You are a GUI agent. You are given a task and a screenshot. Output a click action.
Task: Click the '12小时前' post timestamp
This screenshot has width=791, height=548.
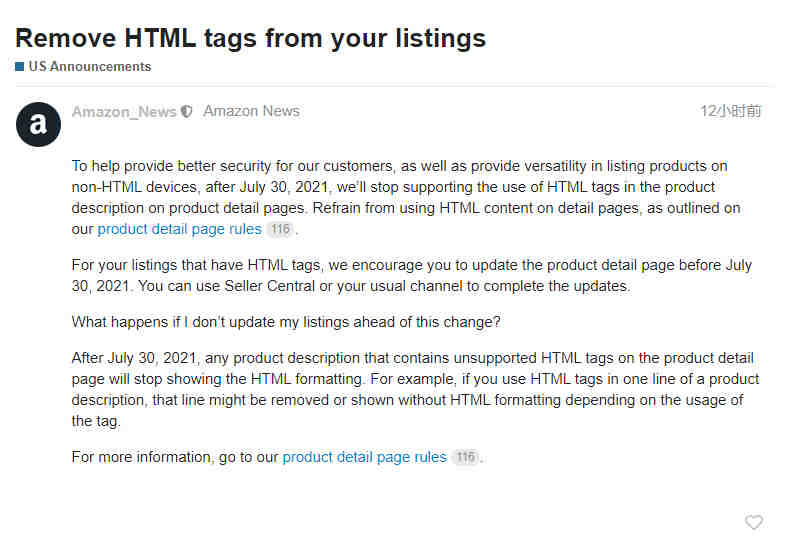730,111
